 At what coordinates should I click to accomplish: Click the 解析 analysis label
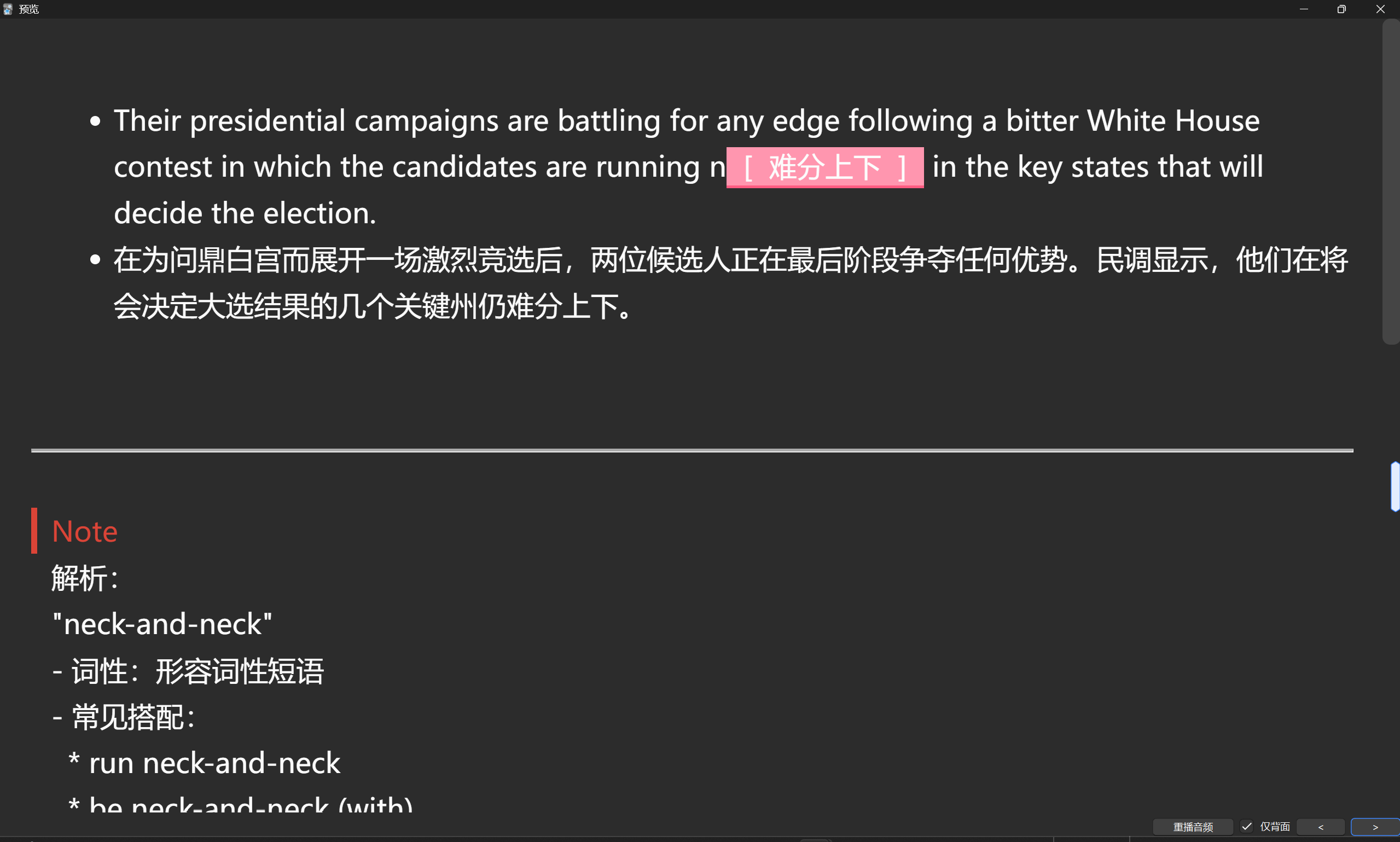85,579
